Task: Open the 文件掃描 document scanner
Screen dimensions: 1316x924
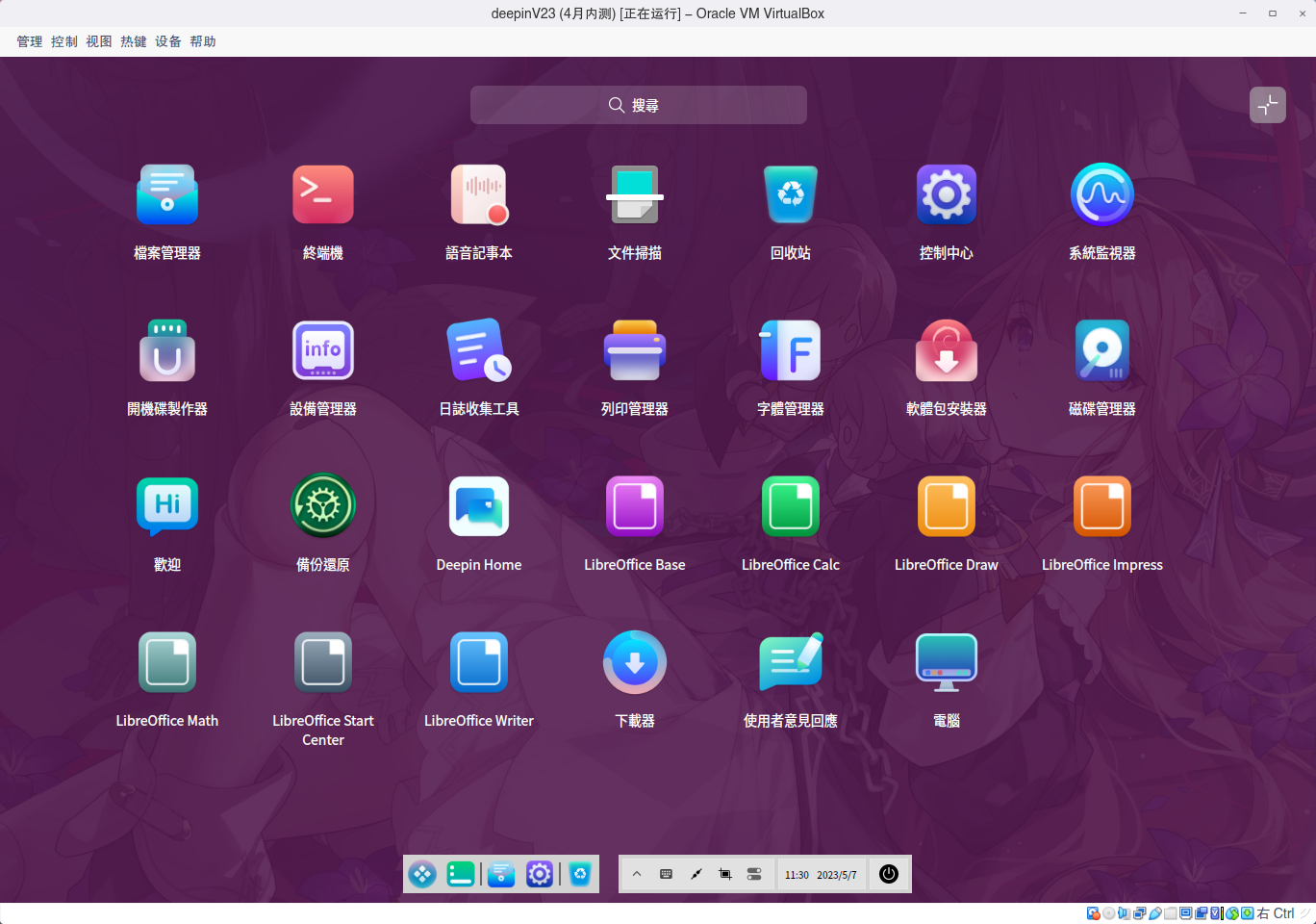Action: 635,194
